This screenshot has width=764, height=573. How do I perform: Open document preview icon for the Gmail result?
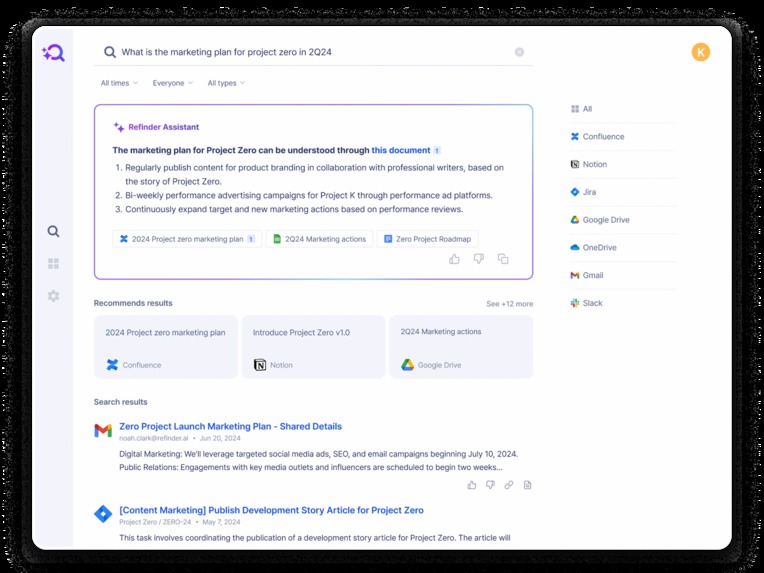[527, 485]
